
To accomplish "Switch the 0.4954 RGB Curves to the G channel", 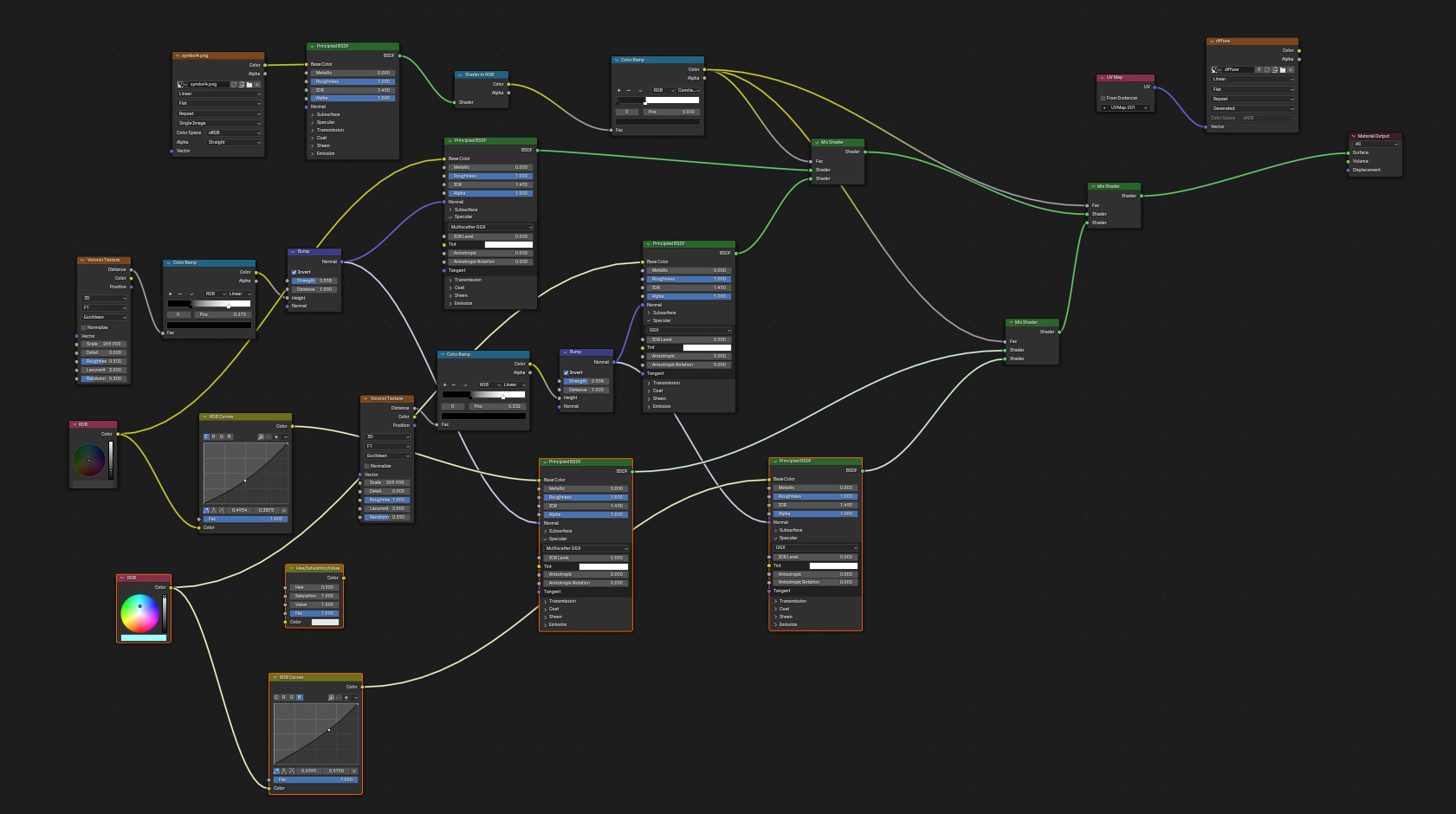I will 222,436.
